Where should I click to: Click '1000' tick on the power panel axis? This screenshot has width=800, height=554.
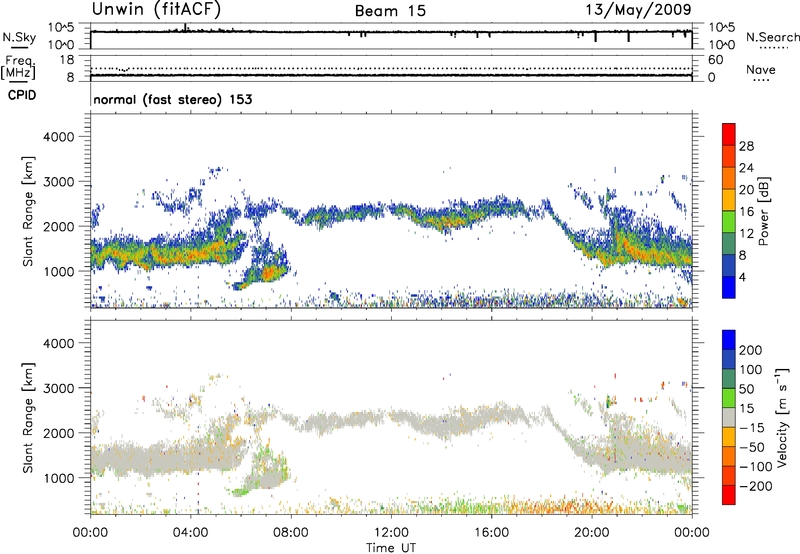59,271
